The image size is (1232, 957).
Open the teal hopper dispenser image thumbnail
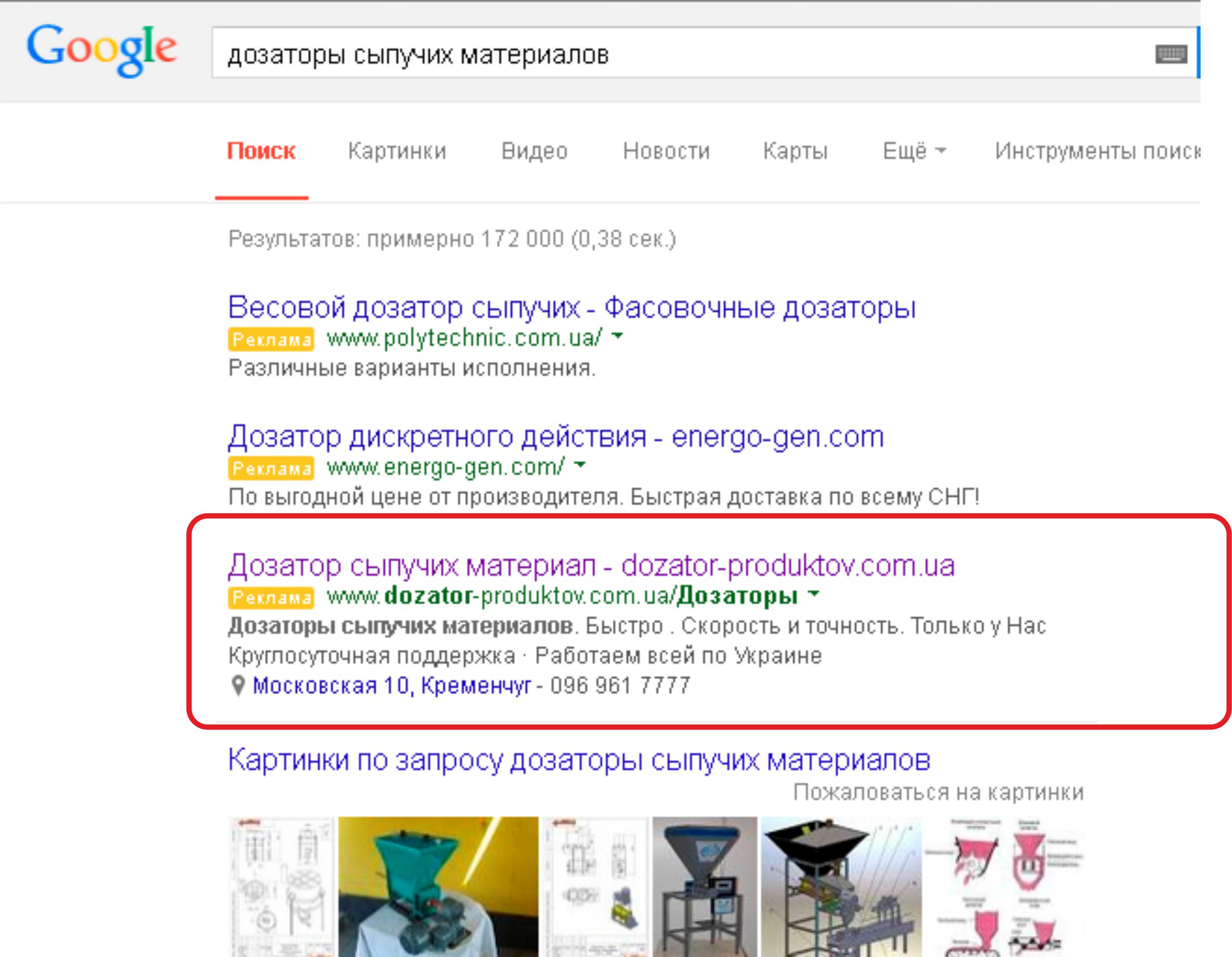(438, 887)
